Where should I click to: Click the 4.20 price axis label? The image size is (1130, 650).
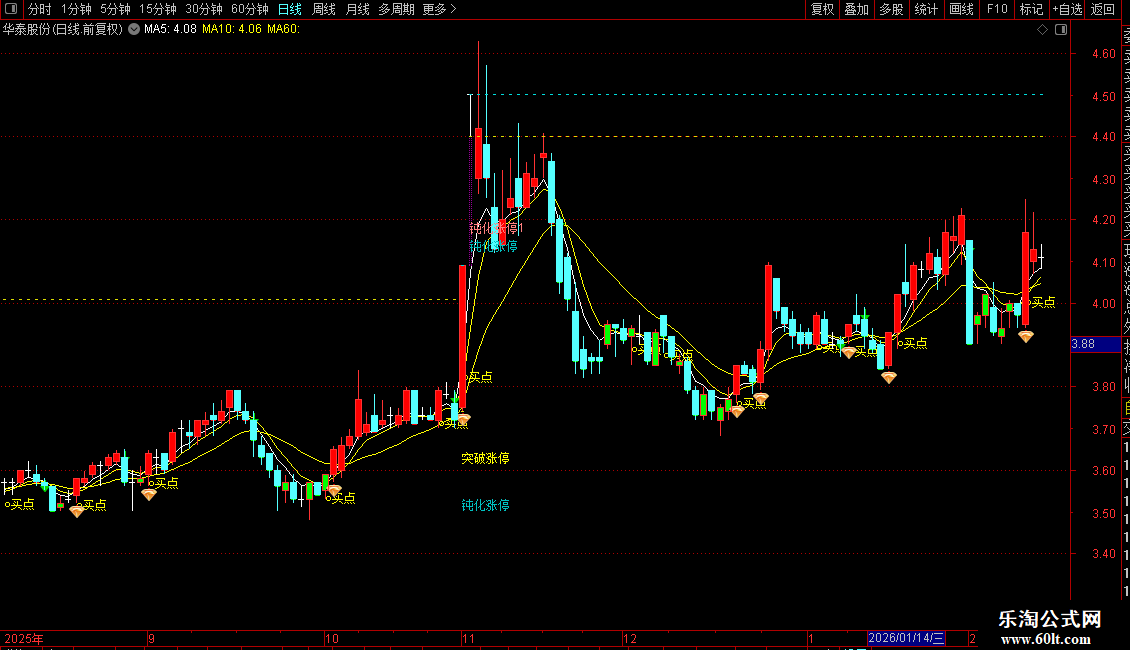1104,220
